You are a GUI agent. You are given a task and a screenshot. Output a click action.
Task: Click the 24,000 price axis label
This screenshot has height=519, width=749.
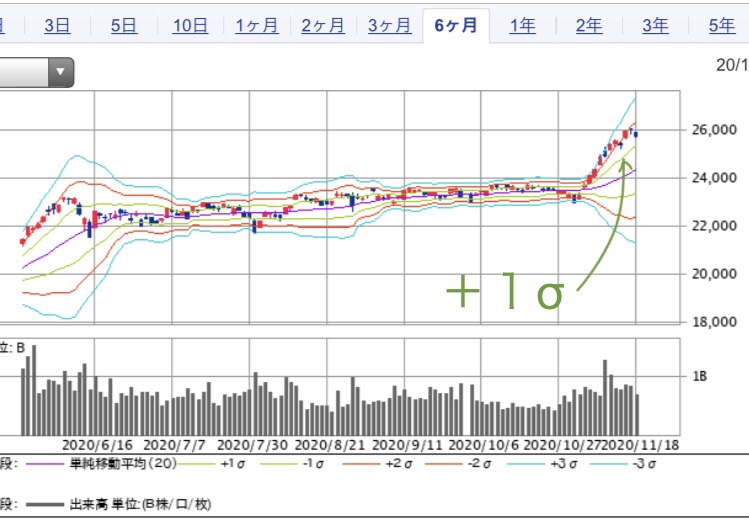coord(715,178)
